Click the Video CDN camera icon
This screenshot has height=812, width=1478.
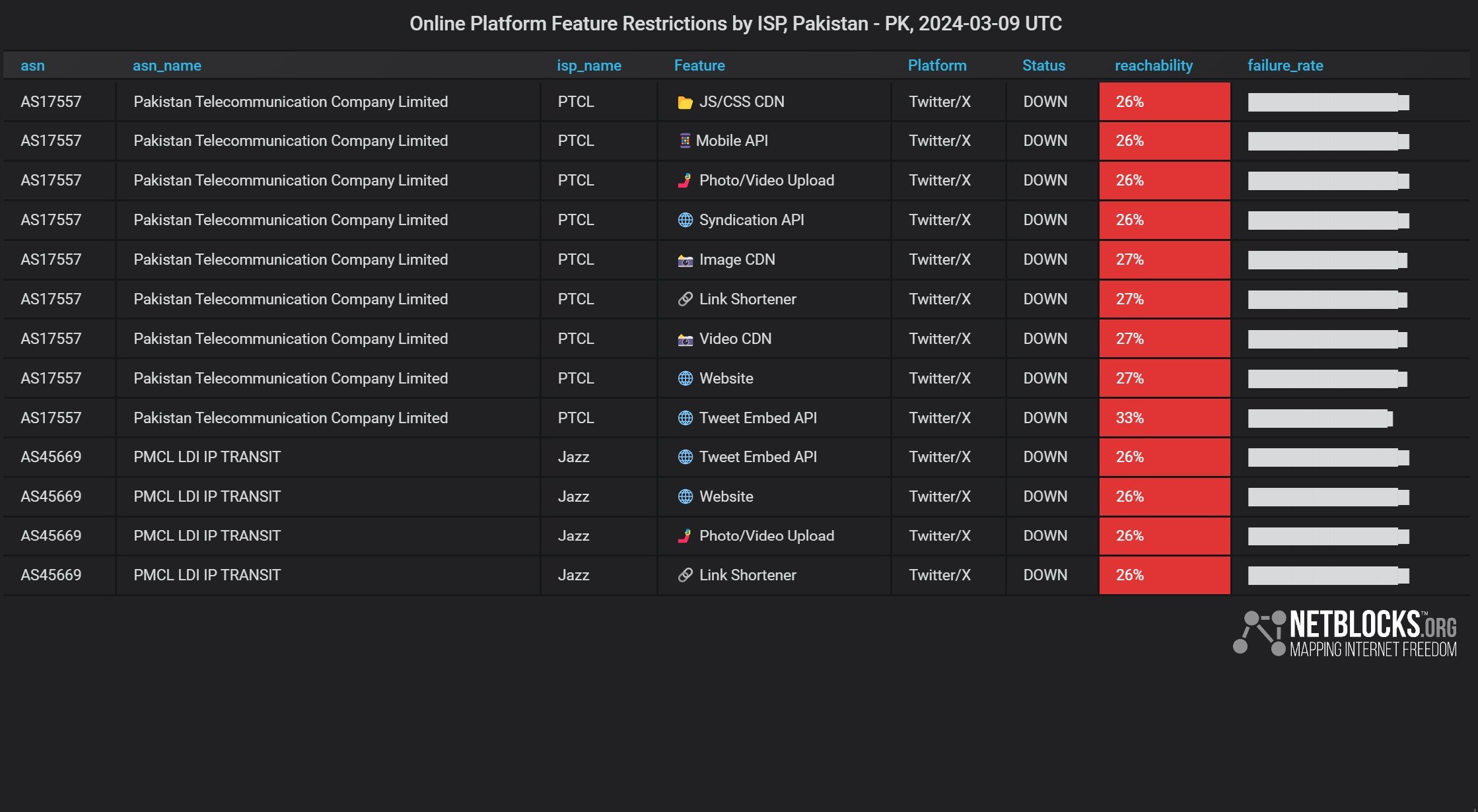685,339
